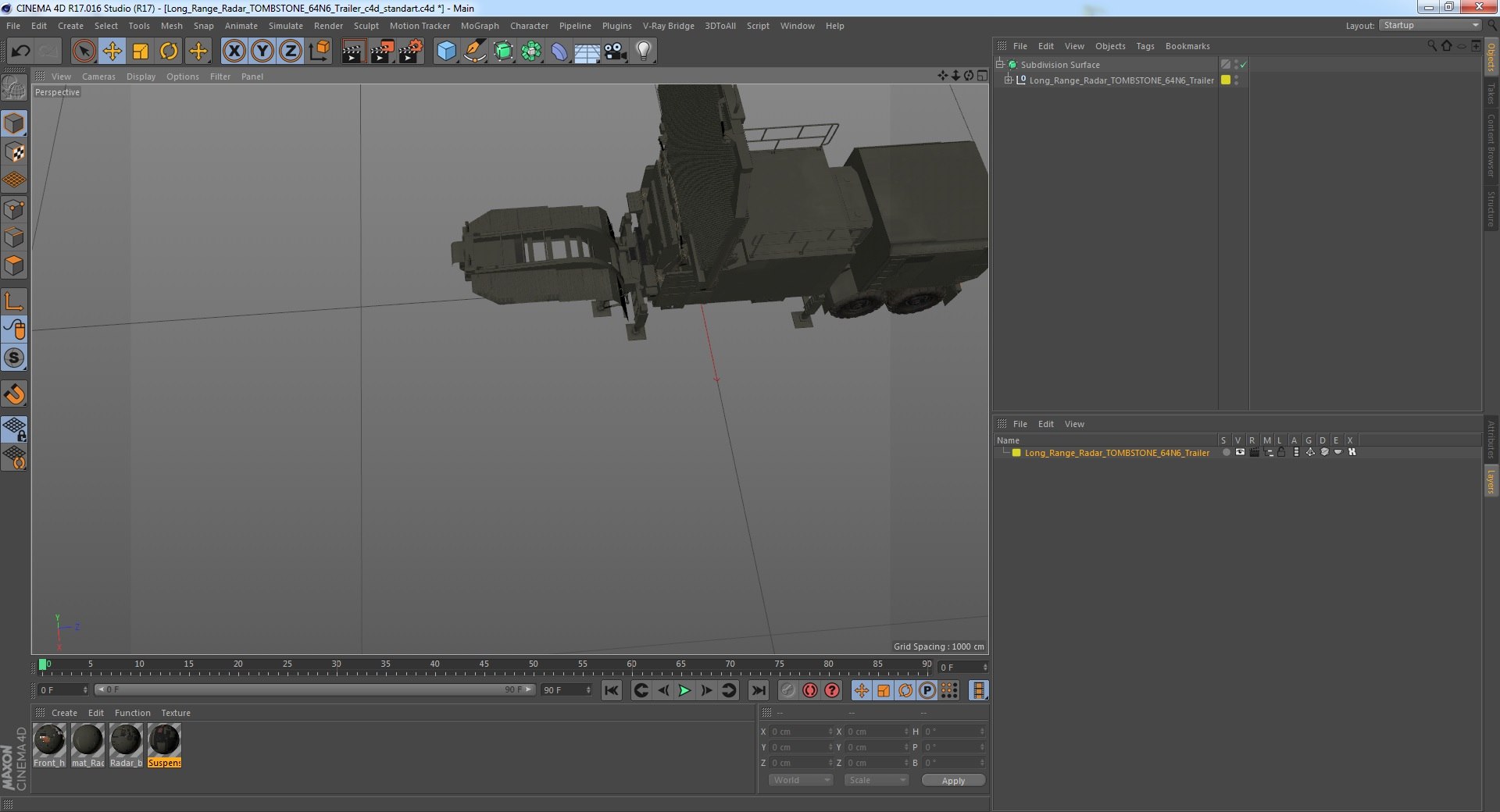Select the Move tool in top toolbar
This screenshot has height=812, width=1500.
click(x=112, y=52)
